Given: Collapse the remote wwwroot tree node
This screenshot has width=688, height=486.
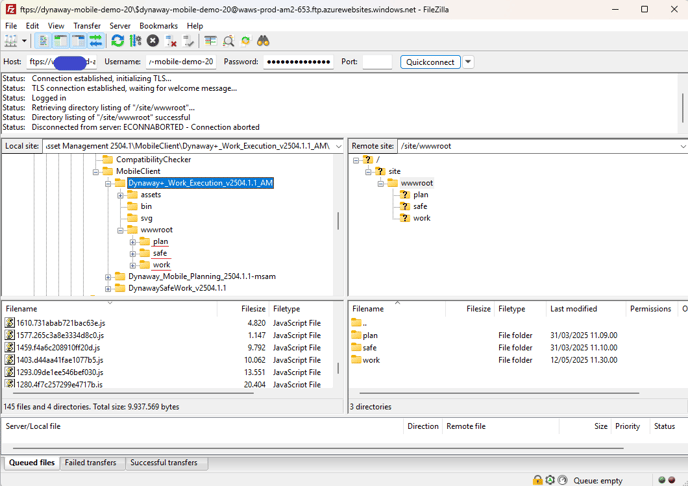Looking at the screenshot, I should click(380, 183).
